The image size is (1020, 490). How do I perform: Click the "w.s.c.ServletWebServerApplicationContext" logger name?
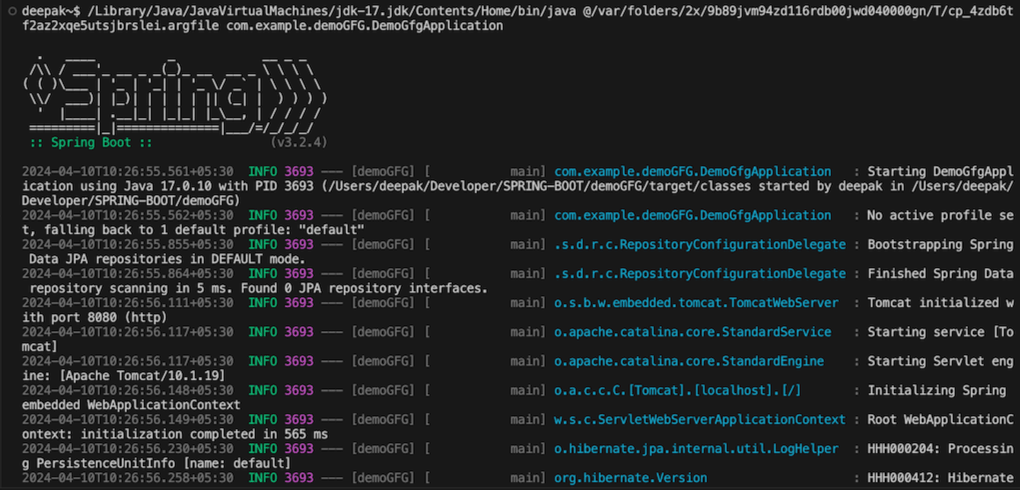tap(700, 419)
